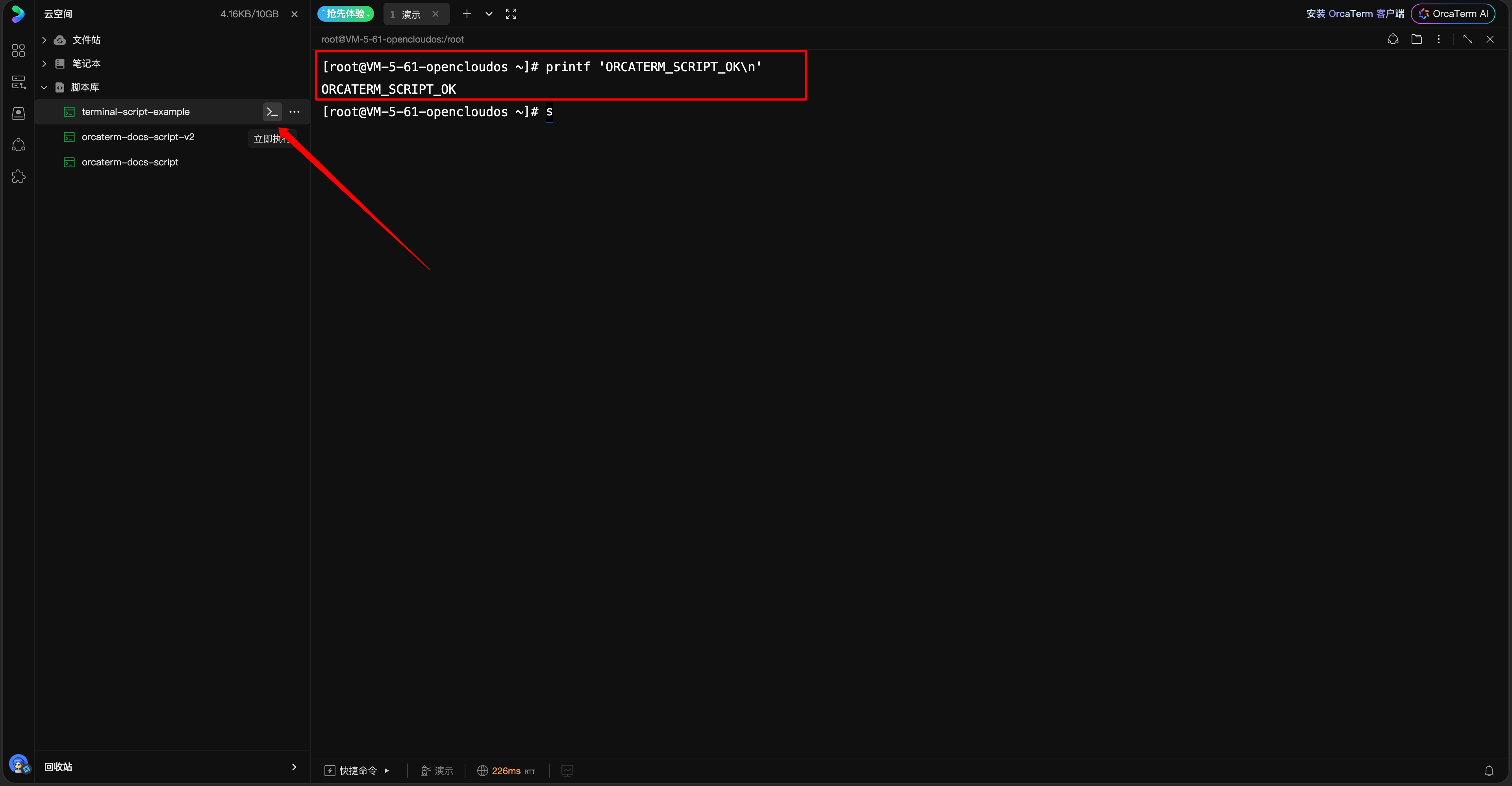Open the tab dropdown chevron
Screen dimensions: 1512x786
point(489,14)
